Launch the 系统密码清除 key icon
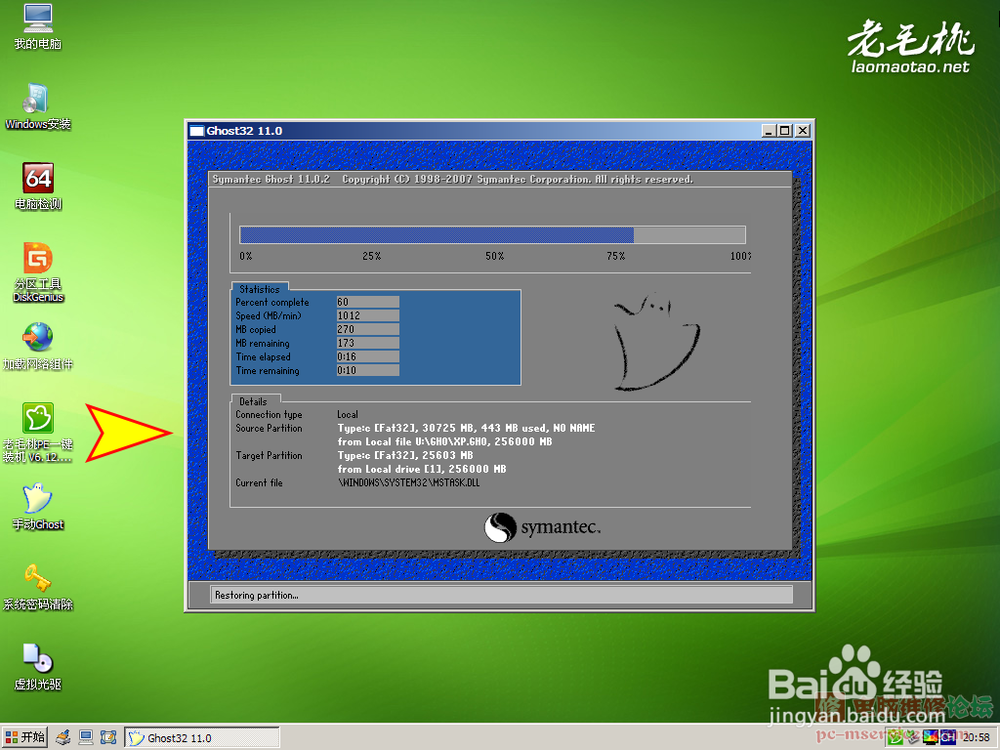The height and width of the screenshot is (750, 1000). pos(38,587)
